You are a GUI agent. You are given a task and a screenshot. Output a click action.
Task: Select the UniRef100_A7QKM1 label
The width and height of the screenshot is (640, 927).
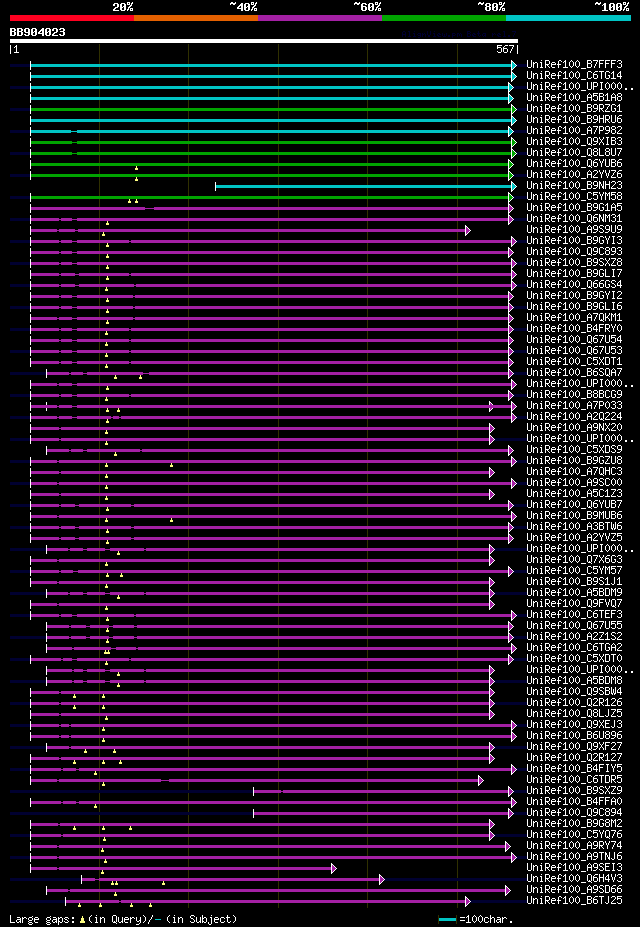coord(574,318)
